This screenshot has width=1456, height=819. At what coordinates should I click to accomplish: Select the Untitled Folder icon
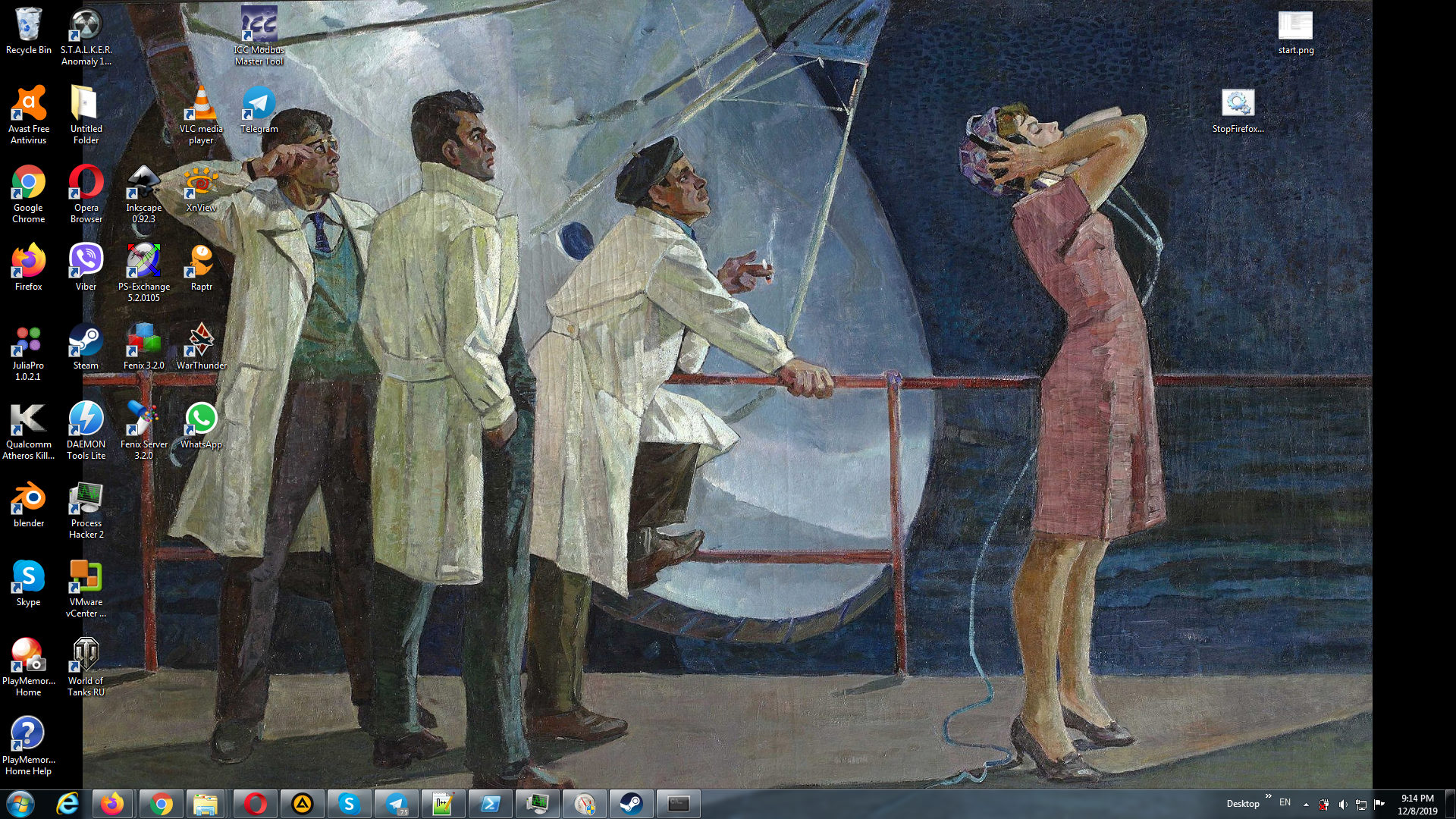[86, 116]
